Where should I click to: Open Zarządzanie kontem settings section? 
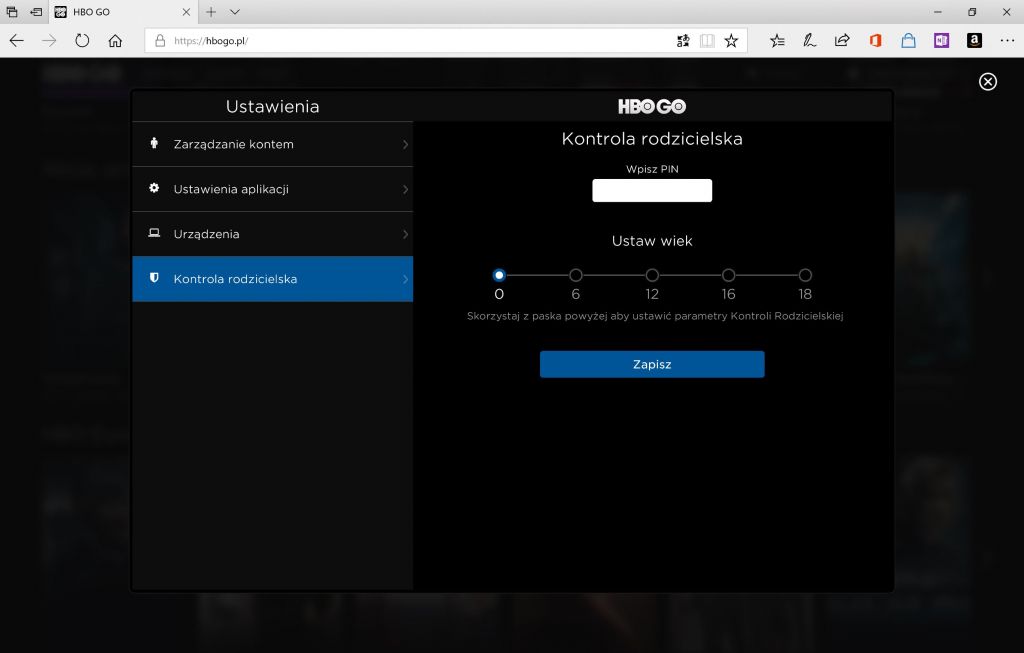click(272, 144)
